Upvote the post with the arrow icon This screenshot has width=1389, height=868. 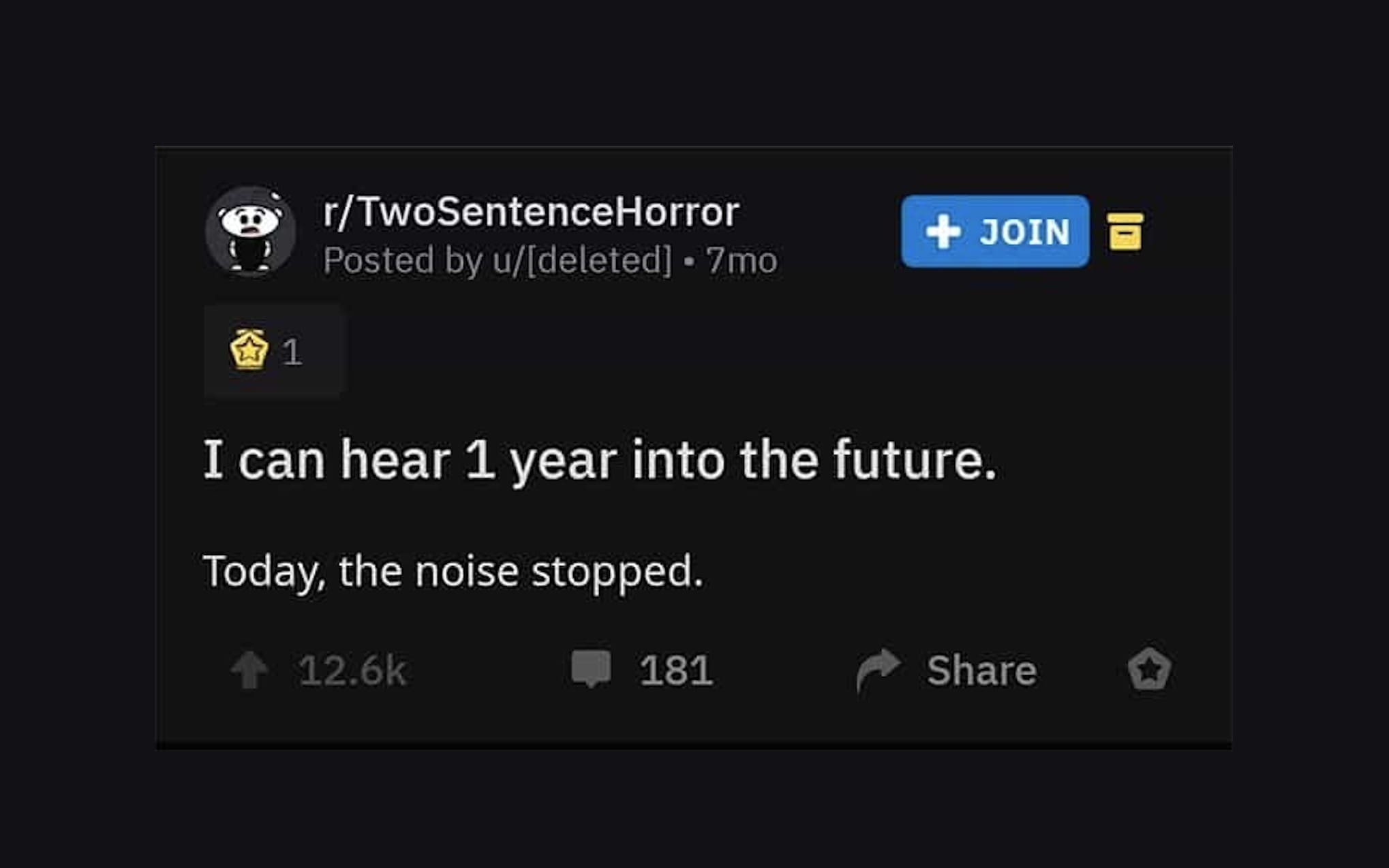point(249,670)
